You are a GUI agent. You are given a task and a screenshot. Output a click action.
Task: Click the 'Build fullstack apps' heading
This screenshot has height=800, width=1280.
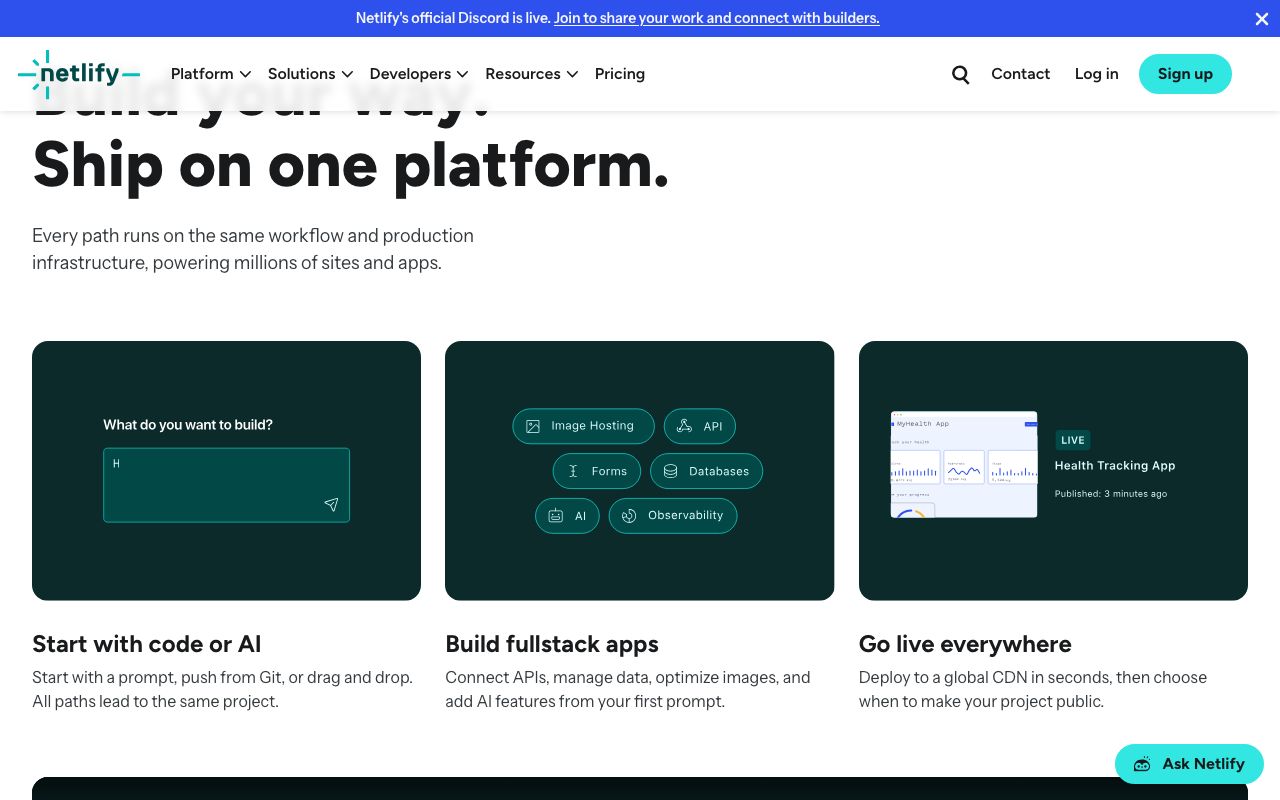click(x=552, y=644)
